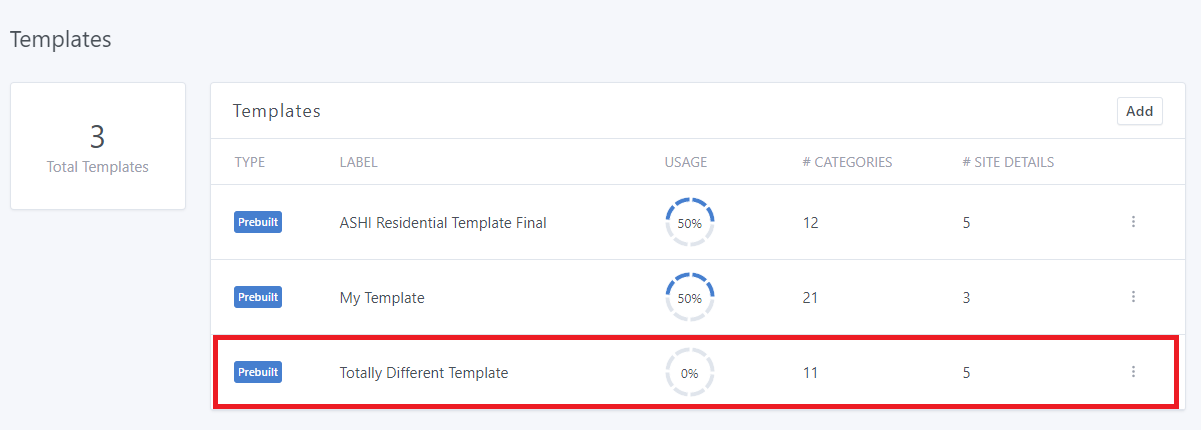The image size is (1201, 430).
Task: Click the 50% usage ring for ASHI template
Action: pyautogui.click(x=689, y=222)
